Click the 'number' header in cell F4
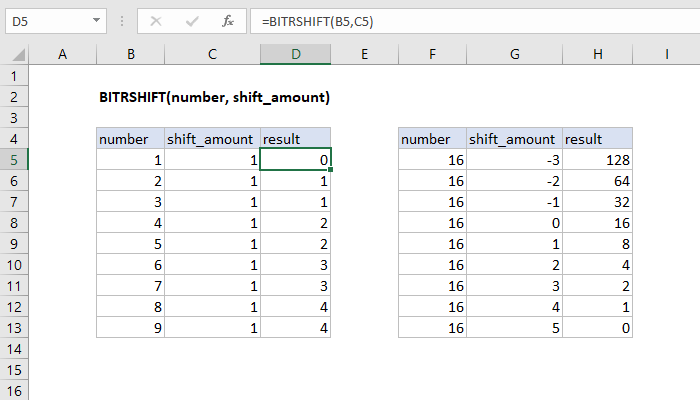700x400 pixels. point(432,139)
